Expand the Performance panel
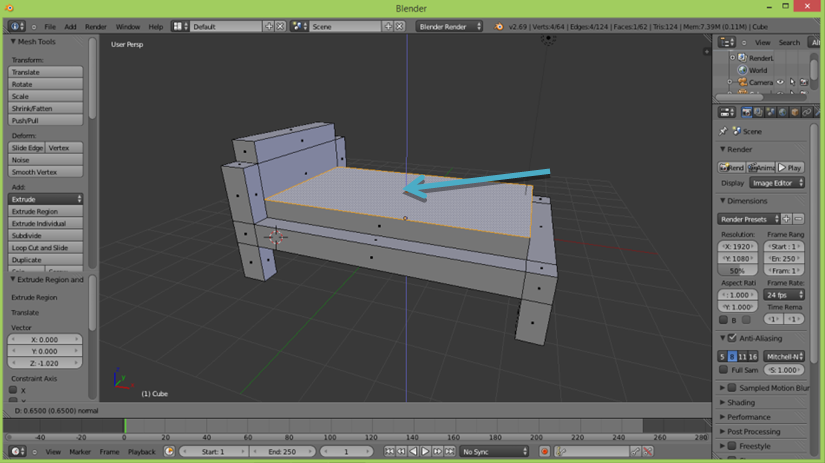 (x=749, y=417)
